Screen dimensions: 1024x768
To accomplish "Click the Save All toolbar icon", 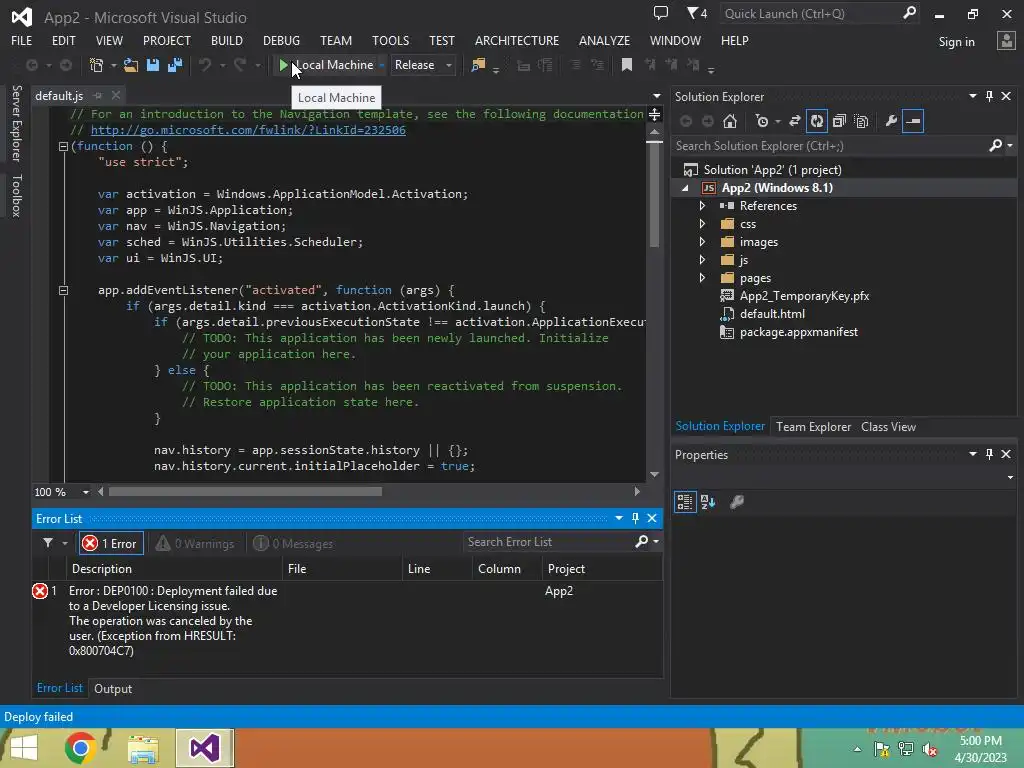I will [175, 65].
